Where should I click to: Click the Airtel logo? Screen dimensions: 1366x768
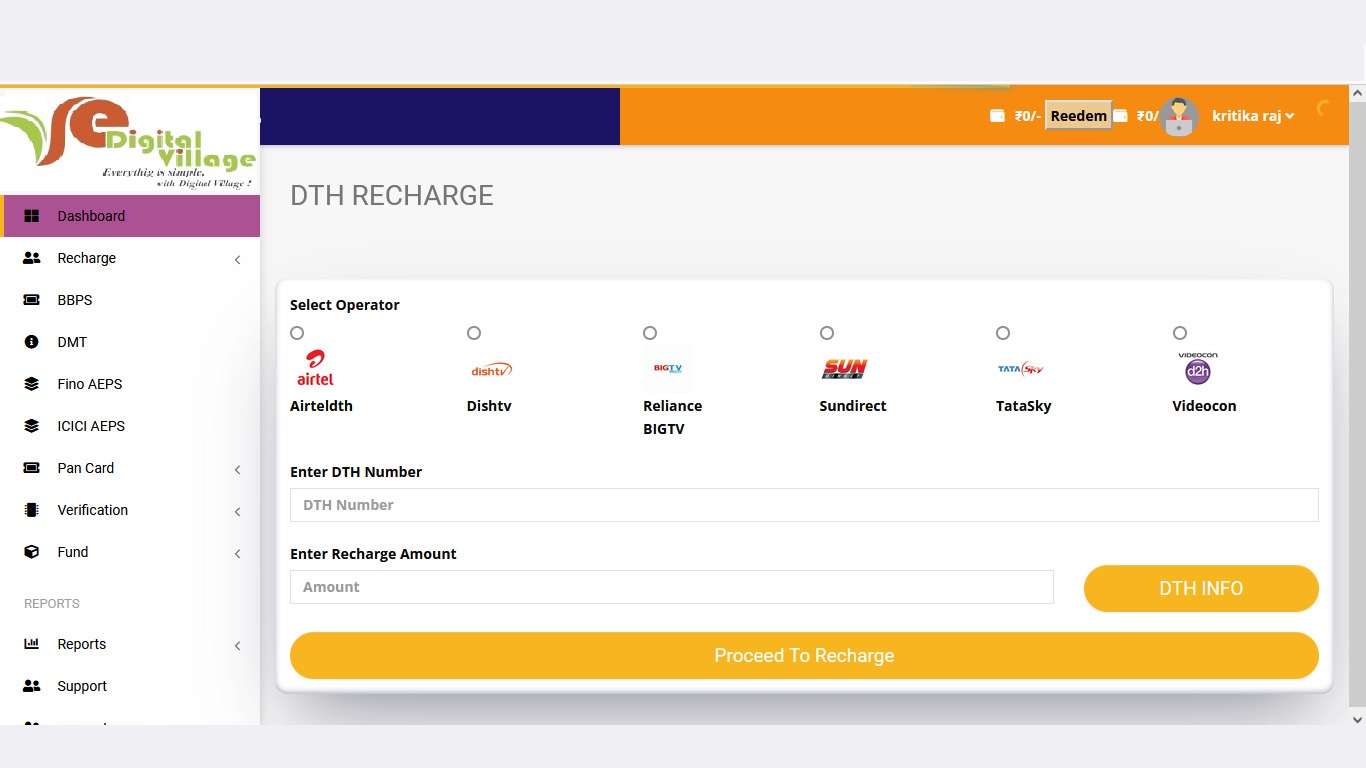pos(315,368)
